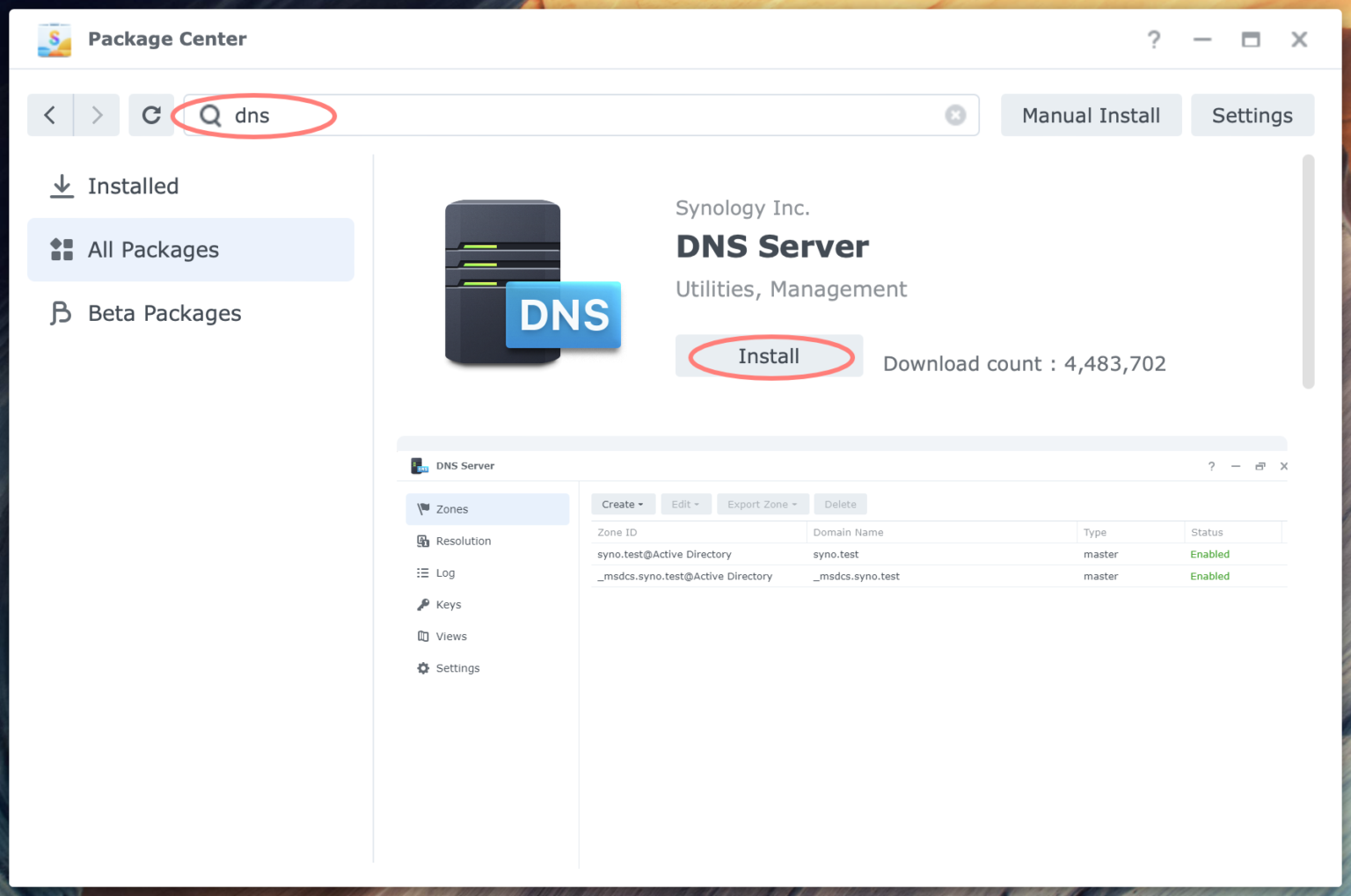The width and height of the screenshot is (1351, 896).
Task: Open the Manual Install dialog
Action: coord(1091,115)
